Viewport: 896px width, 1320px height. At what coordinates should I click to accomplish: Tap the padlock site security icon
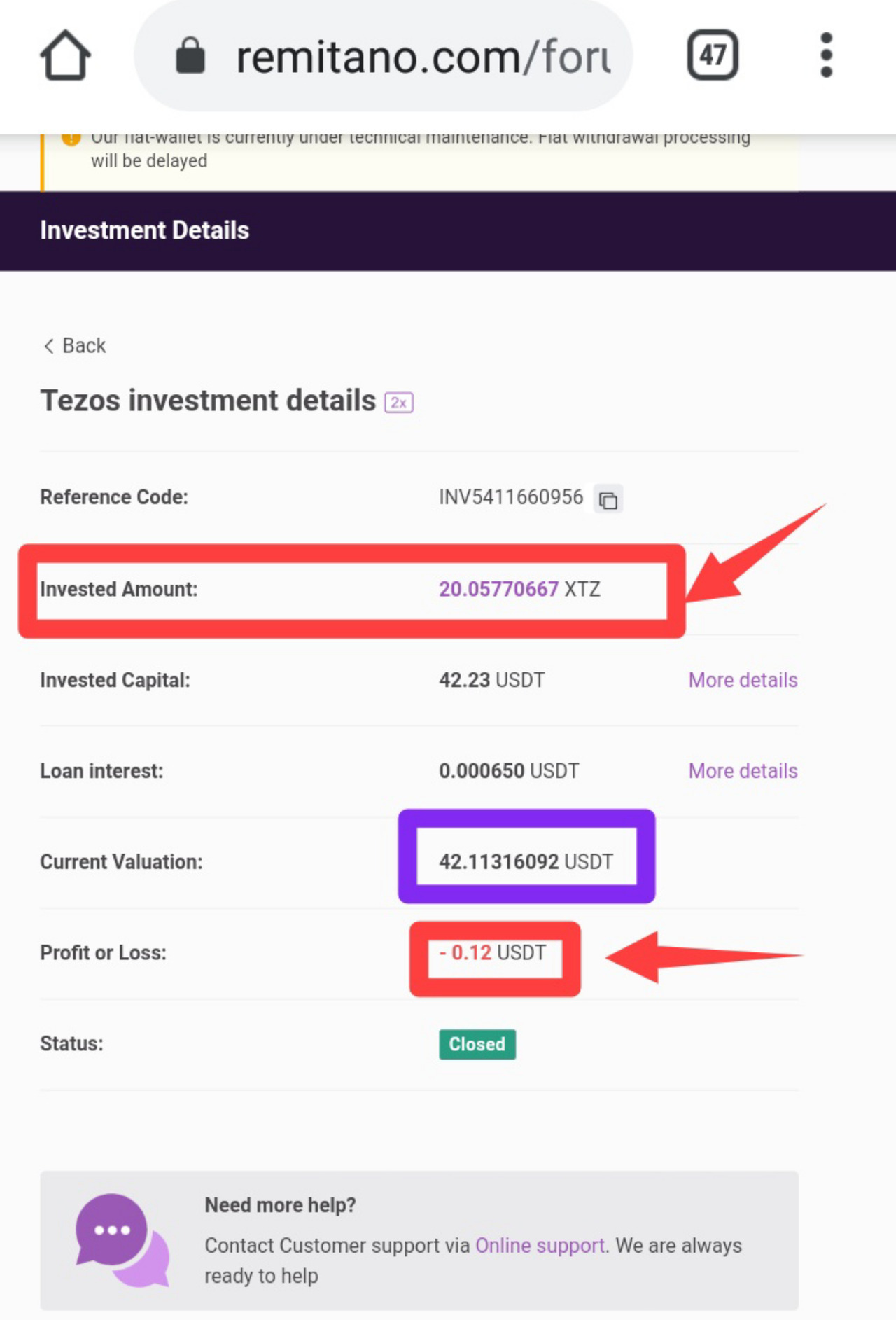tap(190, 56)
